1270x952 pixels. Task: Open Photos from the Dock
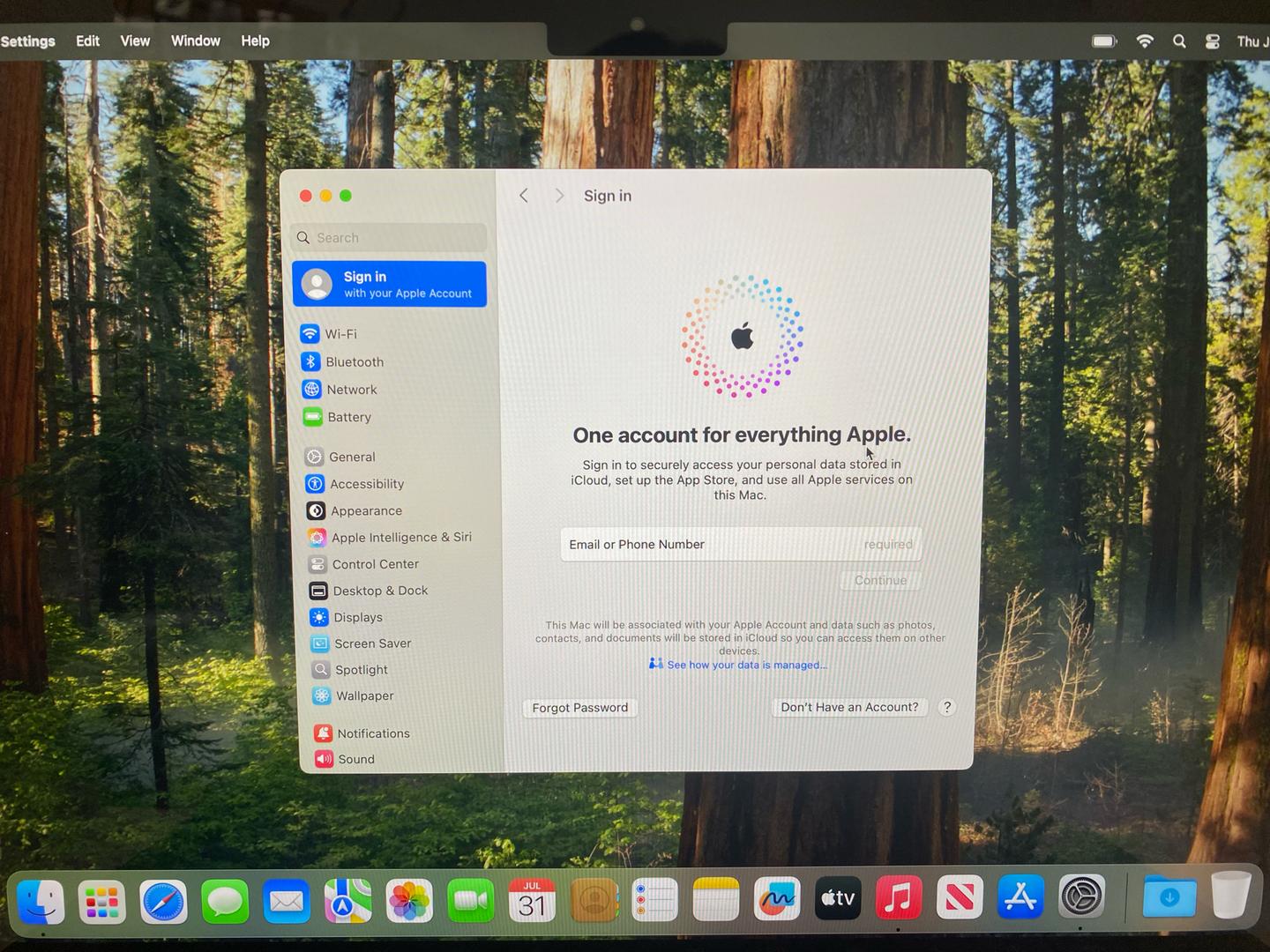pos(409,901)
